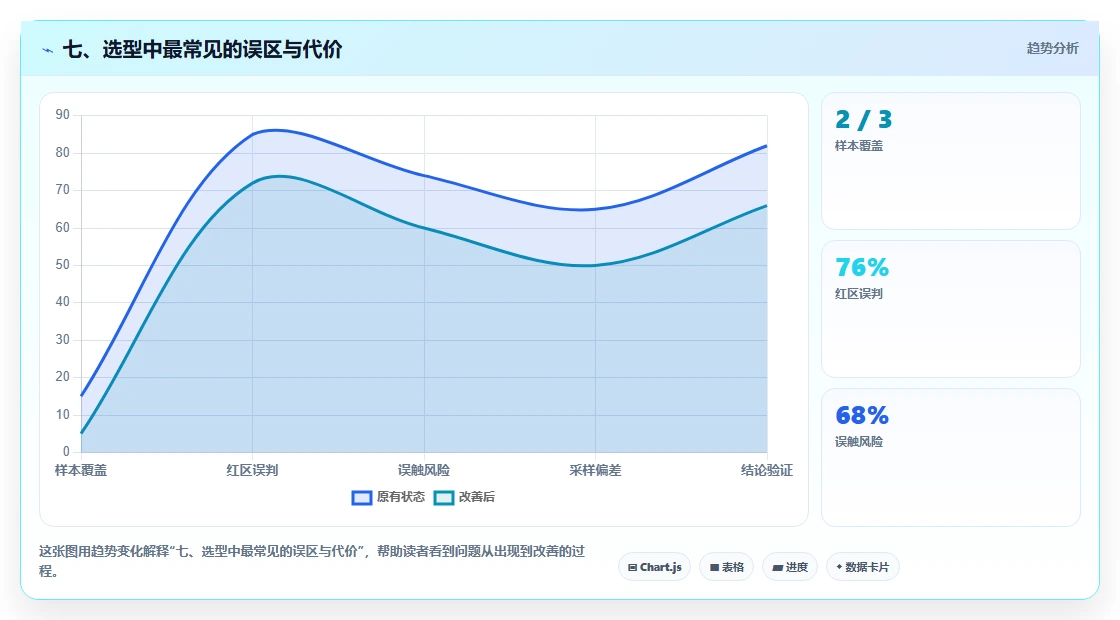The image size is (1120, 620).
Task: Click the 样本覆盖 x-axis label
Action: coord(81,470)
